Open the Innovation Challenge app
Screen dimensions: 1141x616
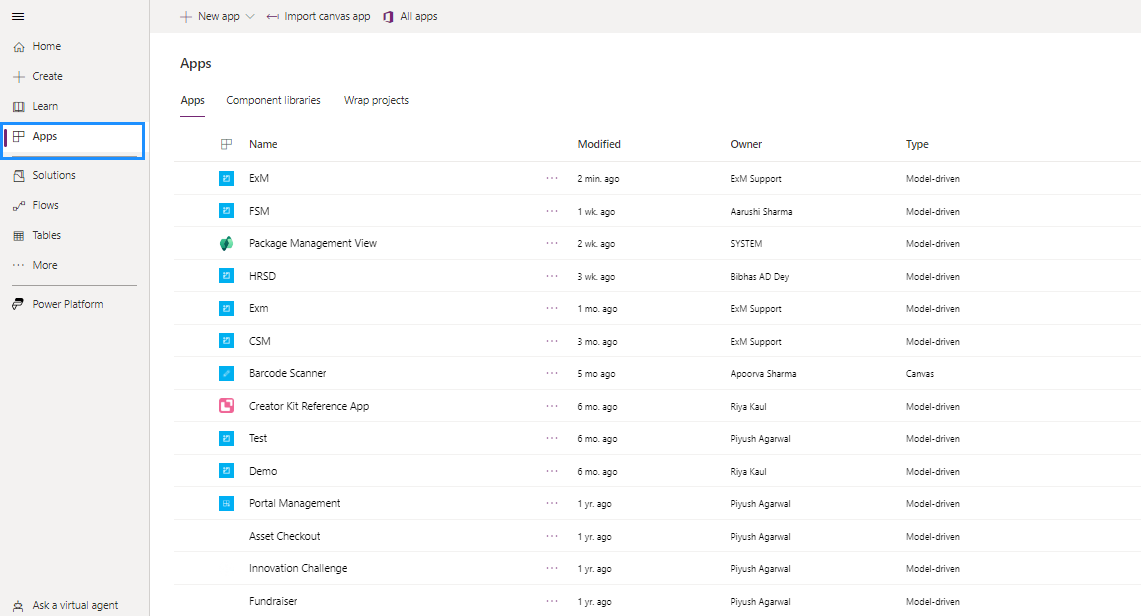[298, 568]
